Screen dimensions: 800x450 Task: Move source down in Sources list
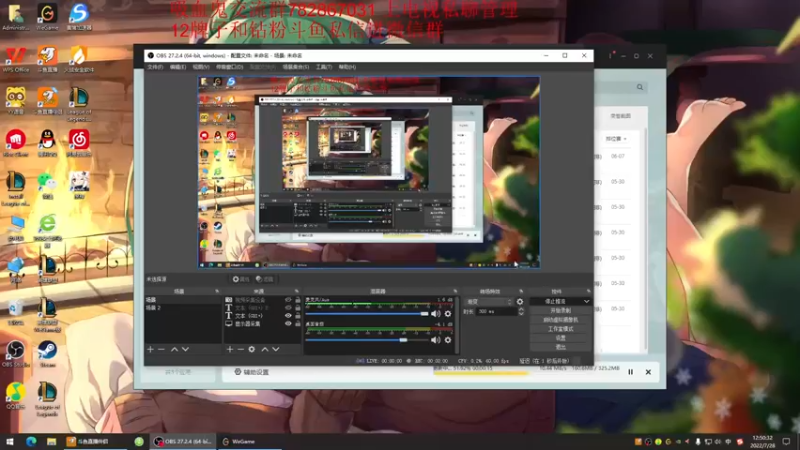[x=276, y=349]
